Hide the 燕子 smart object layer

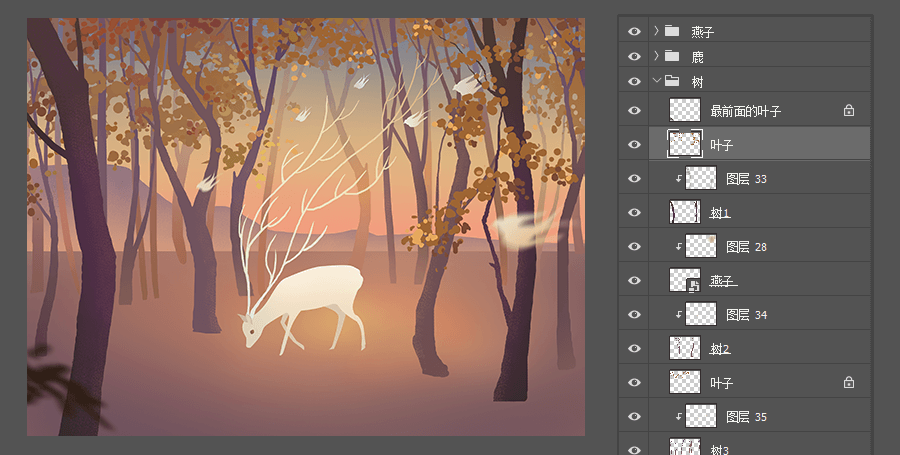(x=634, y=280)
